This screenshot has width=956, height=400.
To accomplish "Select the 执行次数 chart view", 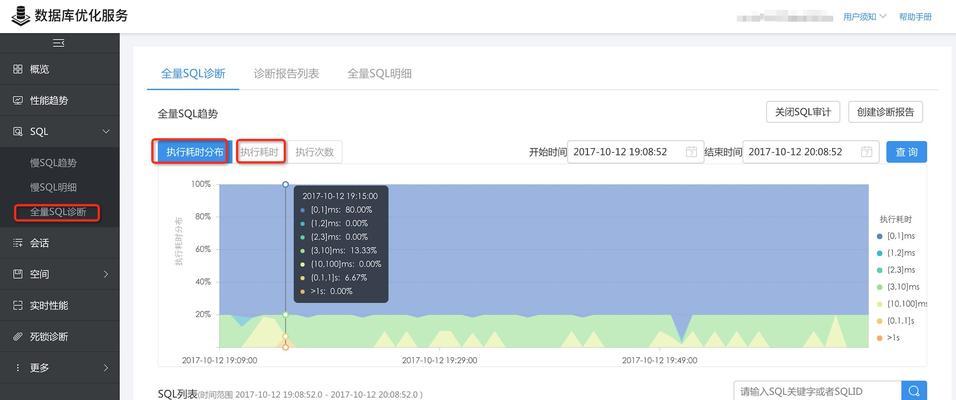I will point(315,152).
